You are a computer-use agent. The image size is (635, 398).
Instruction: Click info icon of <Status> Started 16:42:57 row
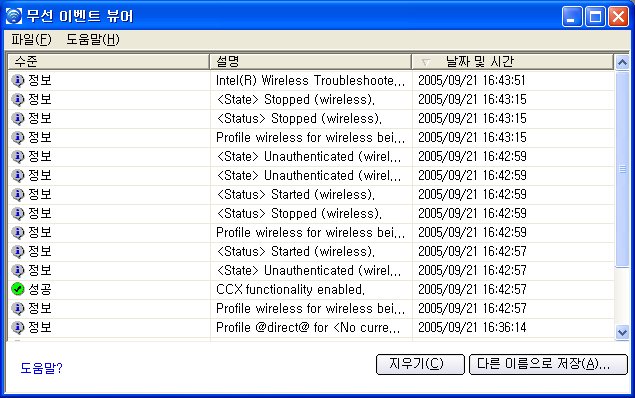tap(18, 251)
